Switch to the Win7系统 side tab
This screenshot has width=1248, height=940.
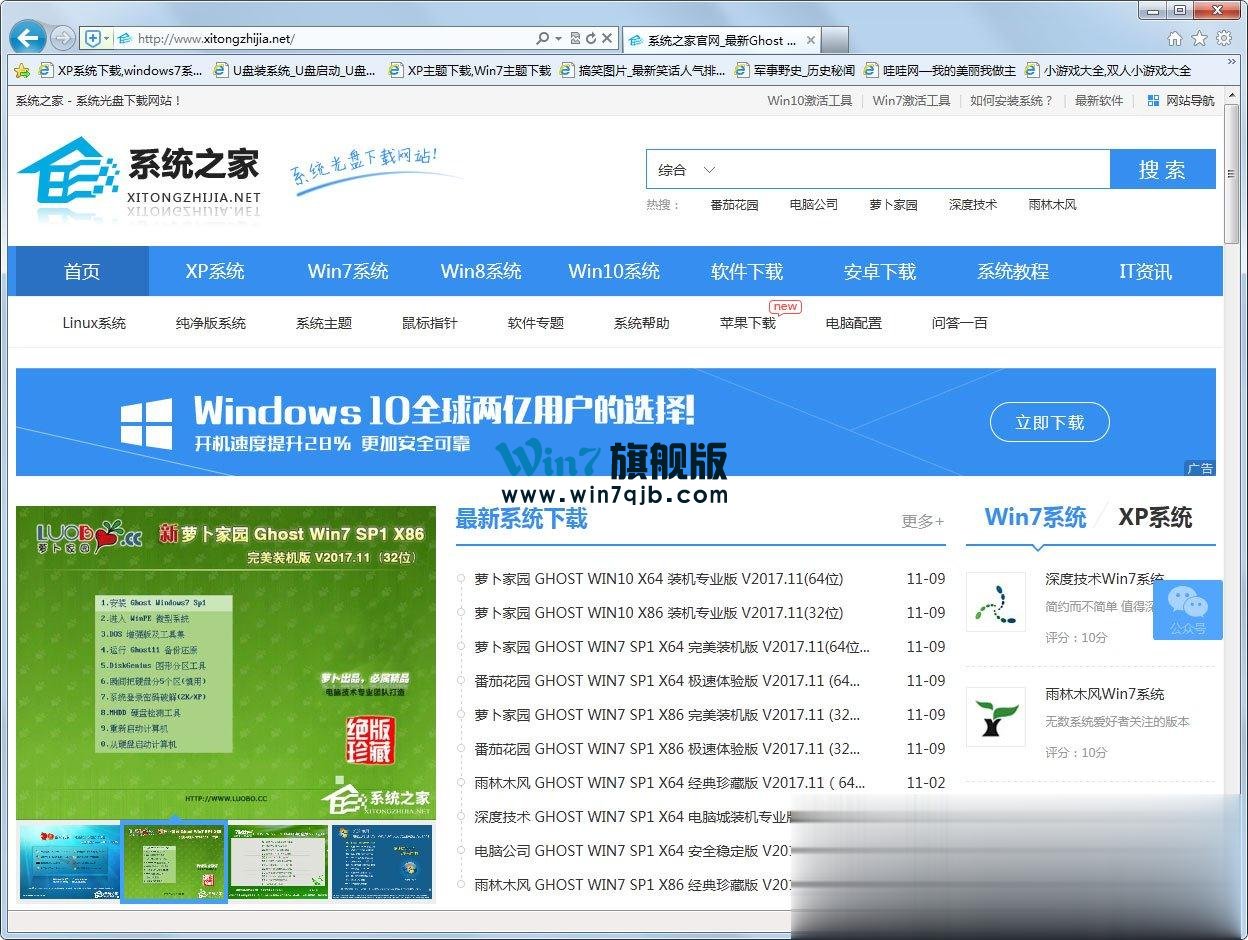point(1035,517)
